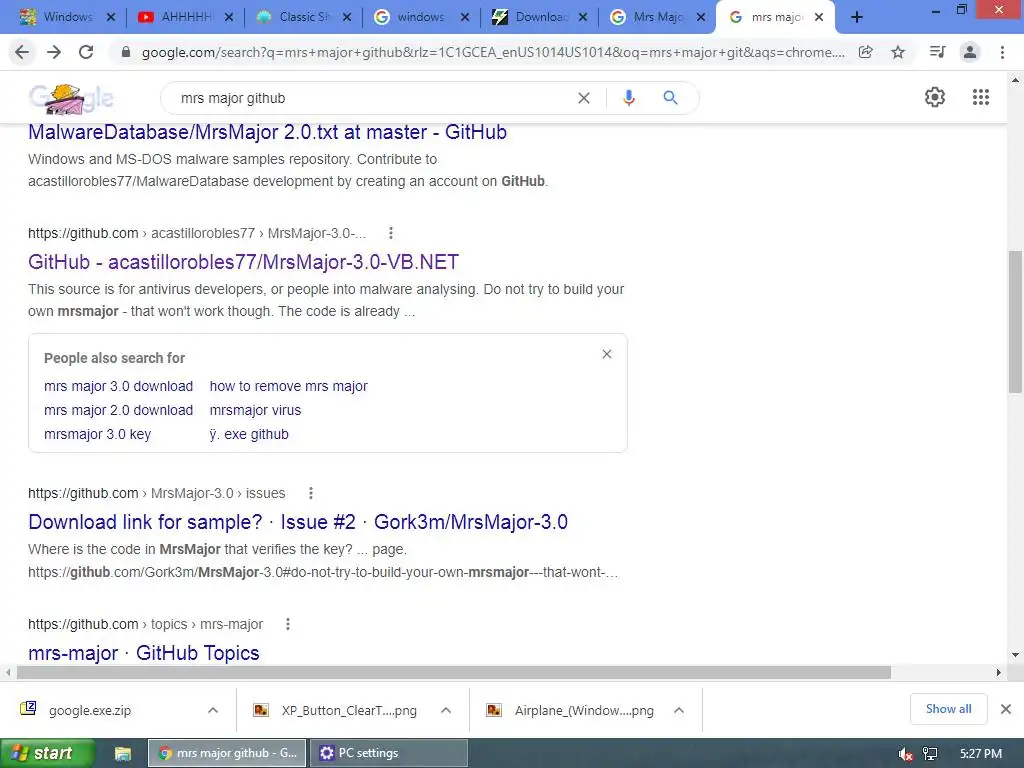Screen dimensions: 1024x768
Task: Close the Download tab
Action: (x=583, y=18)
